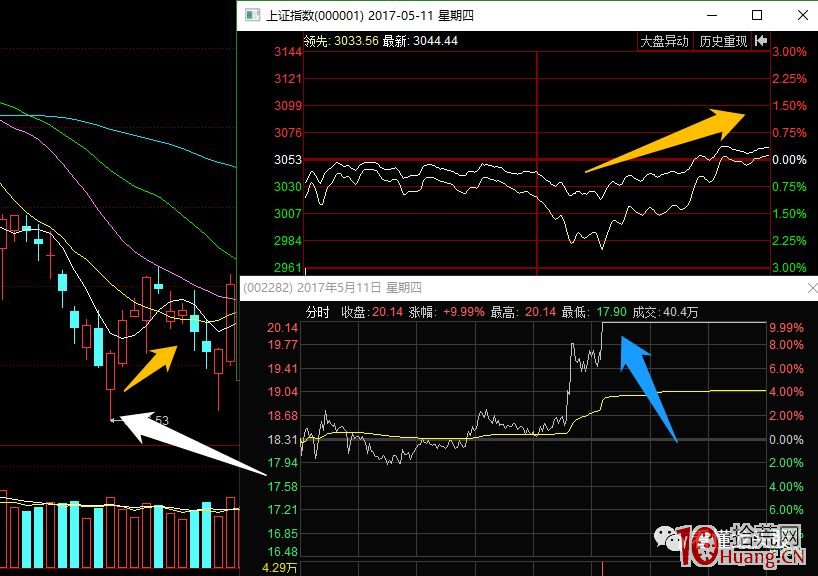This screenshot has height=576, width=818.
Task: Click the 3099 index axis label
Action: click(288, 105)
